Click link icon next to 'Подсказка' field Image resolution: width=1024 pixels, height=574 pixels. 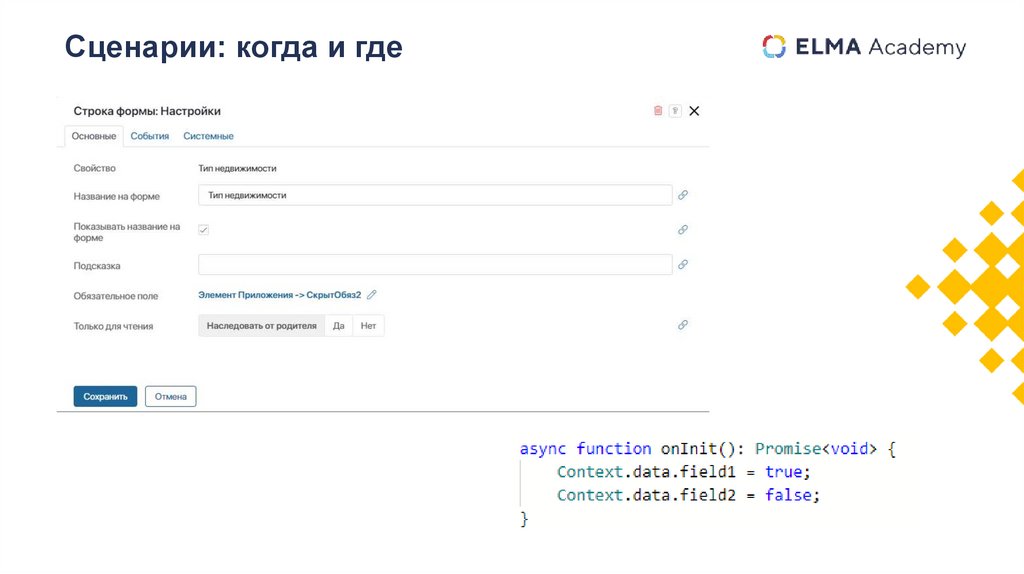683,265
